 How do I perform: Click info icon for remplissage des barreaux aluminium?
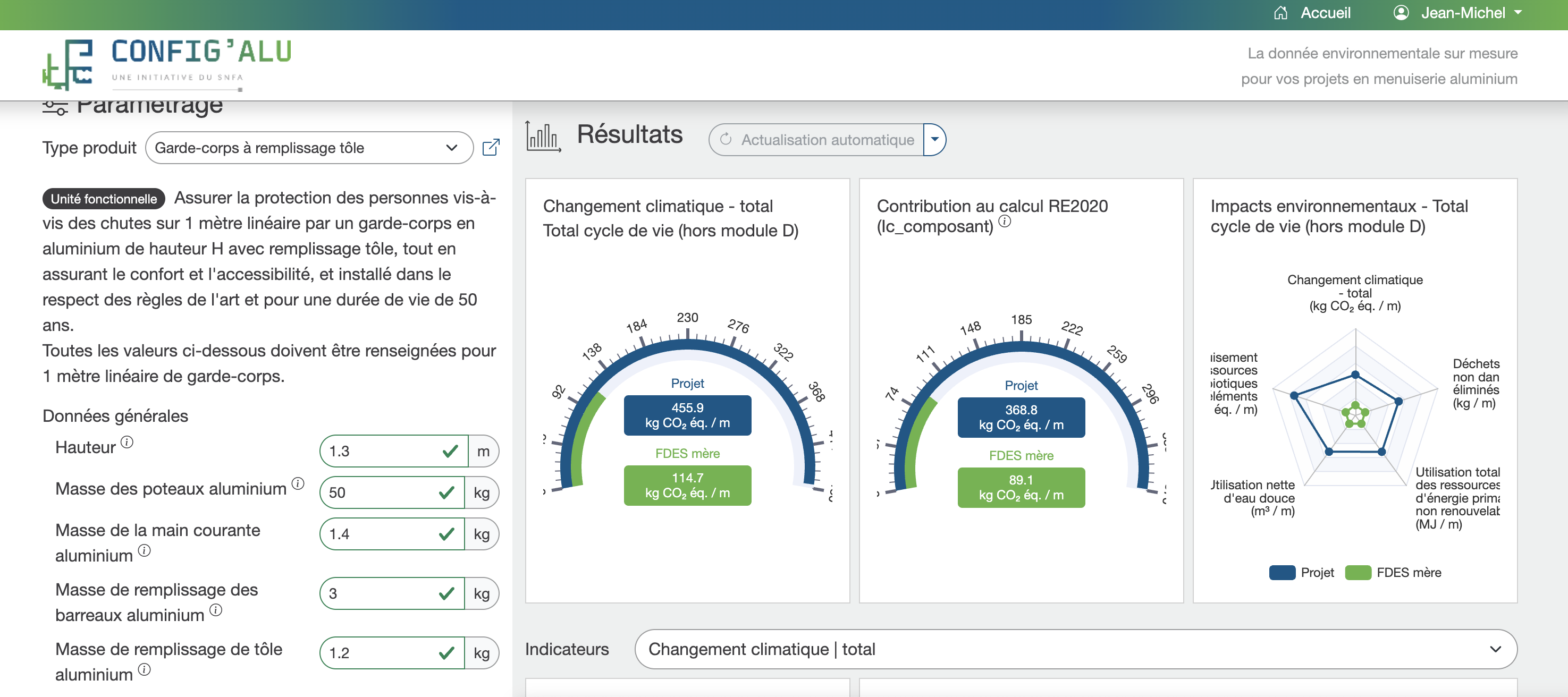click(215, 610)
